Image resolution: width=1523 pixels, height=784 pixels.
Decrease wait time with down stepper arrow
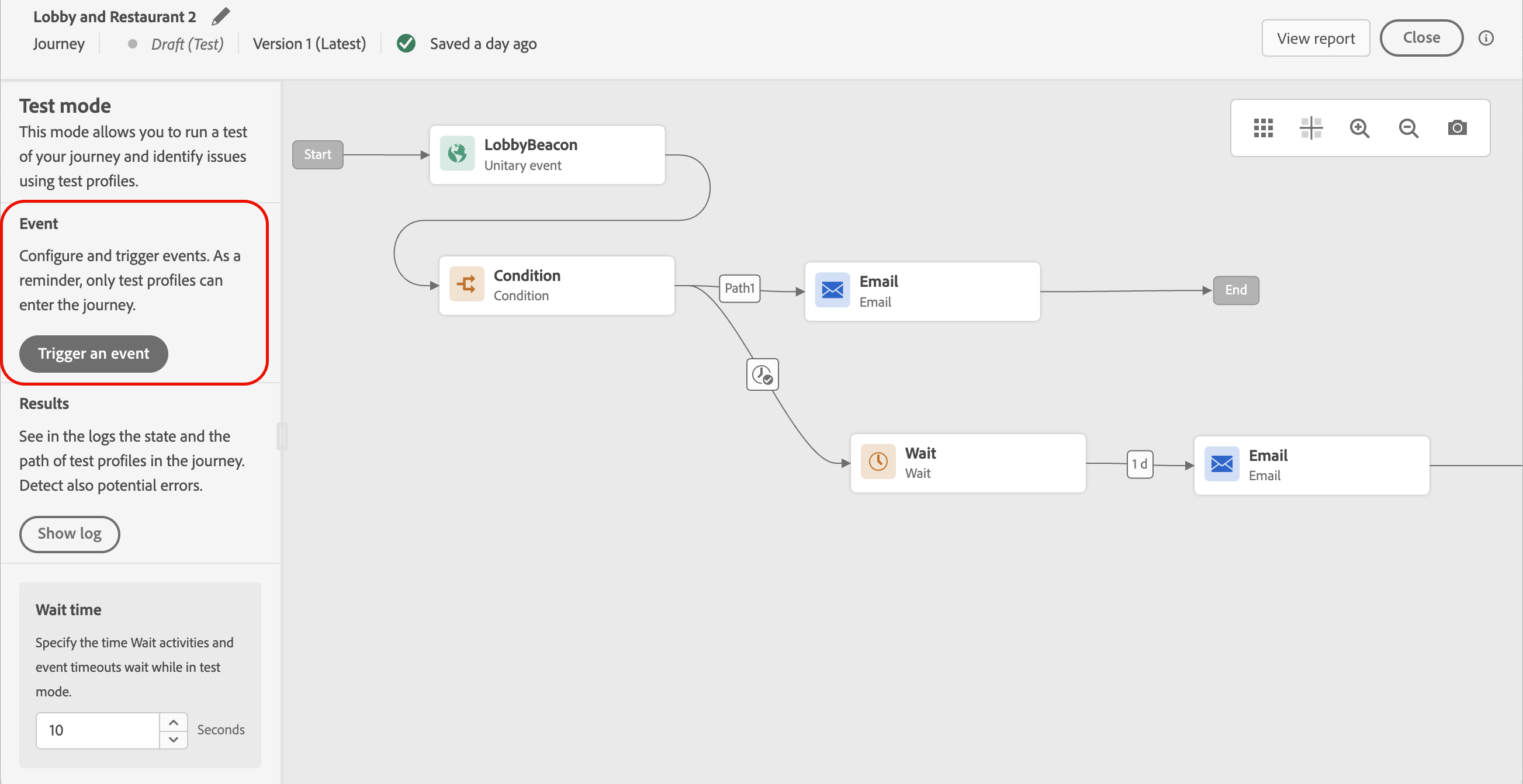click(173, 739)
